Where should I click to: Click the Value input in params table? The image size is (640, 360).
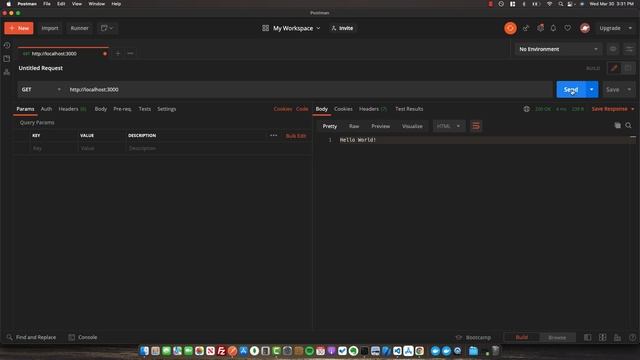tap(102, 148)
